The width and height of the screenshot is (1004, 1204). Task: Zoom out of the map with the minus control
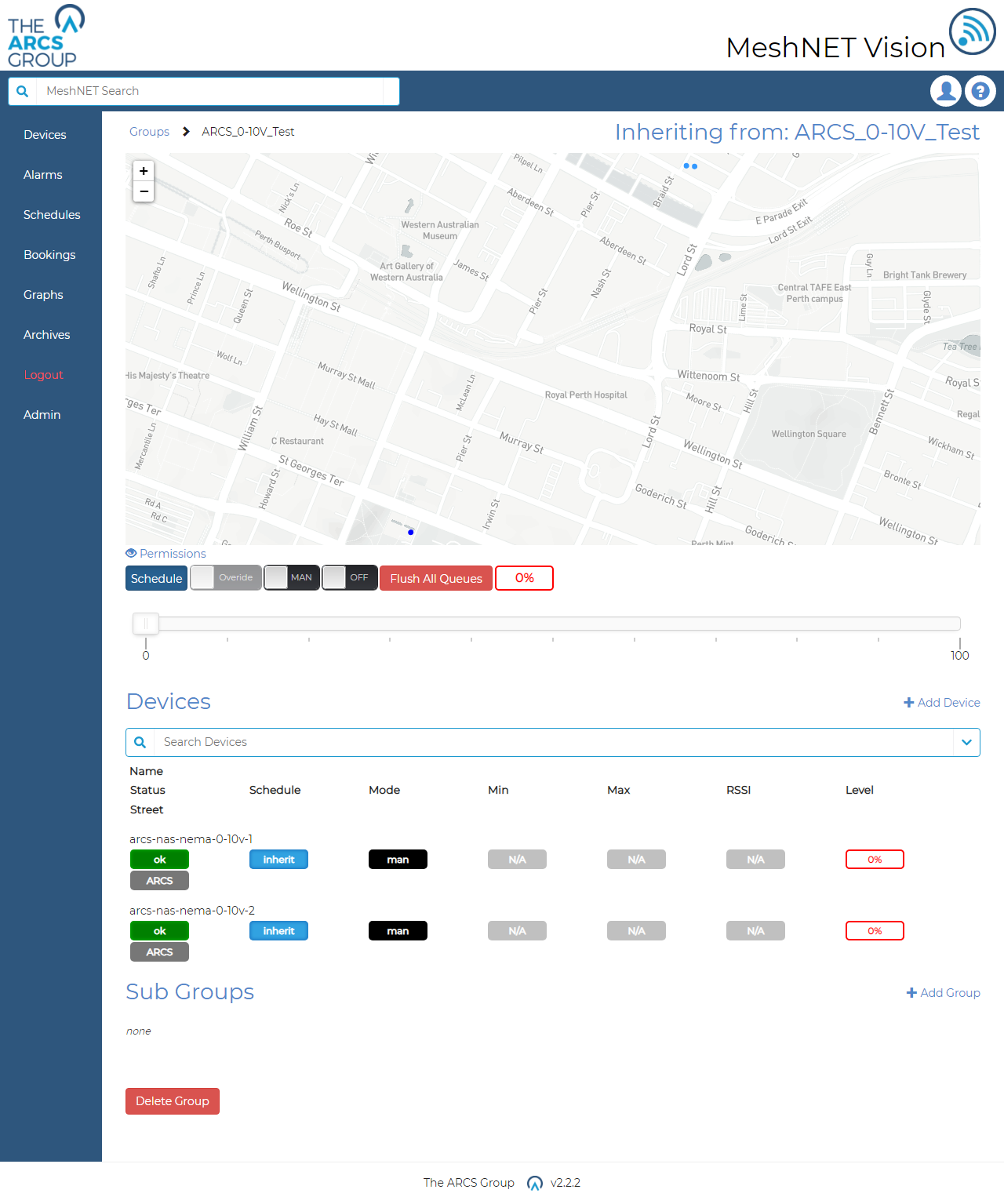[144, 191]
